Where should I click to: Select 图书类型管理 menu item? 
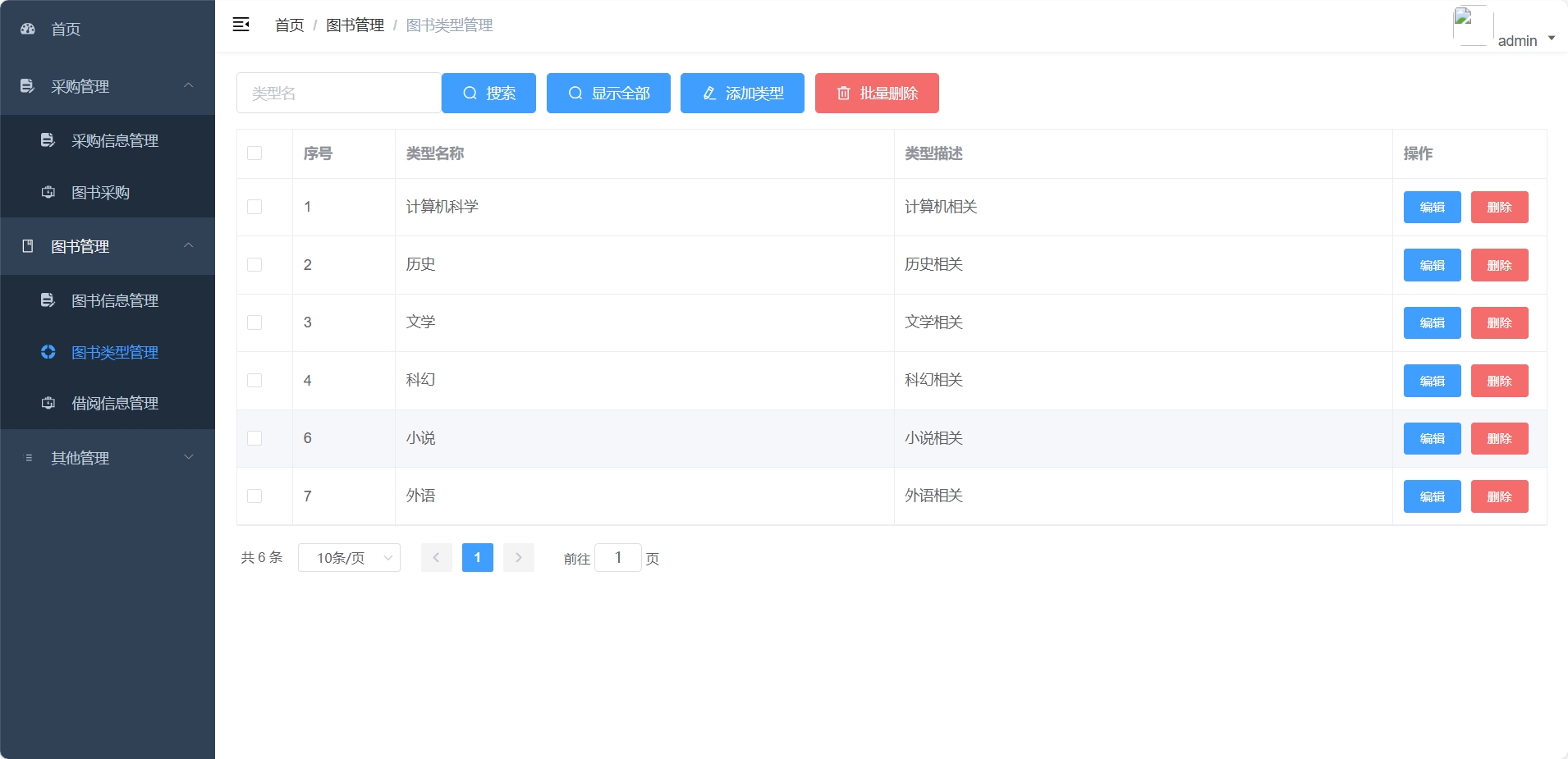[x=108, y=352]
